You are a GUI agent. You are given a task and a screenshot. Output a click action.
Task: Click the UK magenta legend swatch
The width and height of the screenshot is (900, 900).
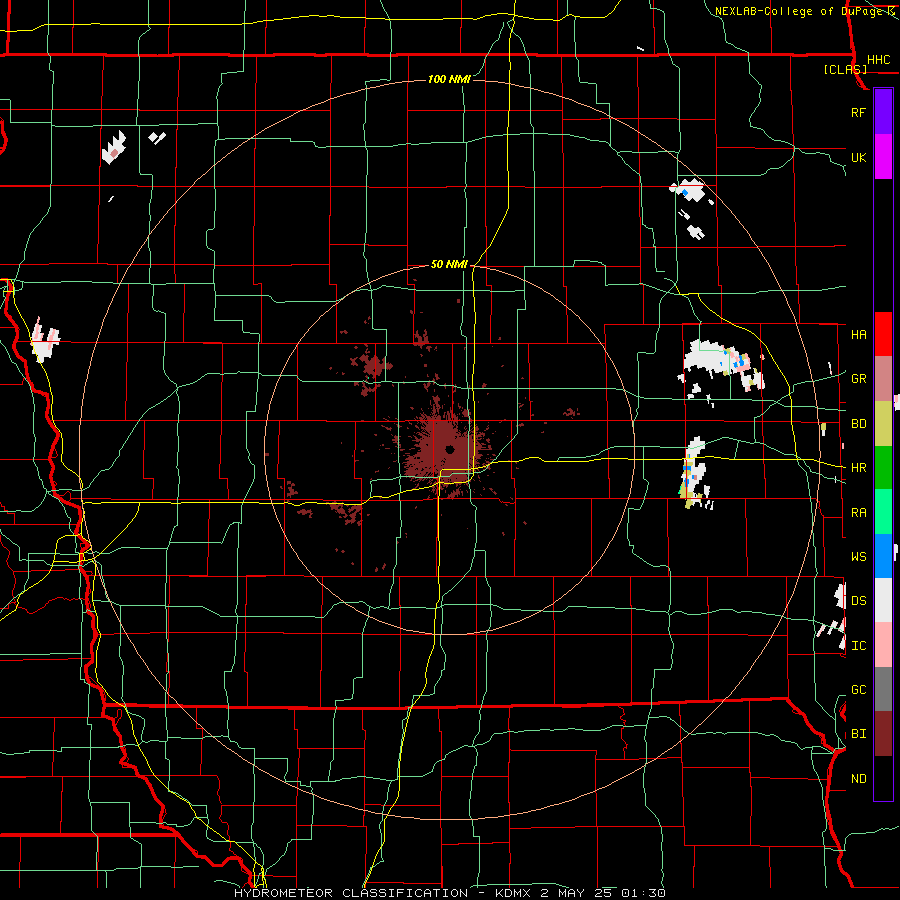[x=883, y=157]
